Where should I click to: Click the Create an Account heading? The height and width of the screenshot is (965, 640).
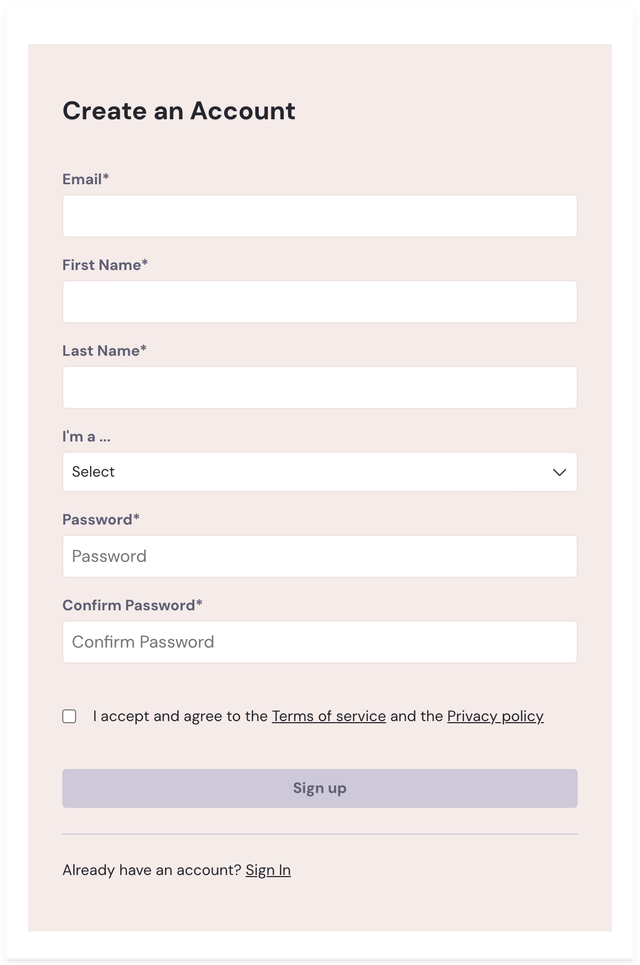tap(178, 111)
